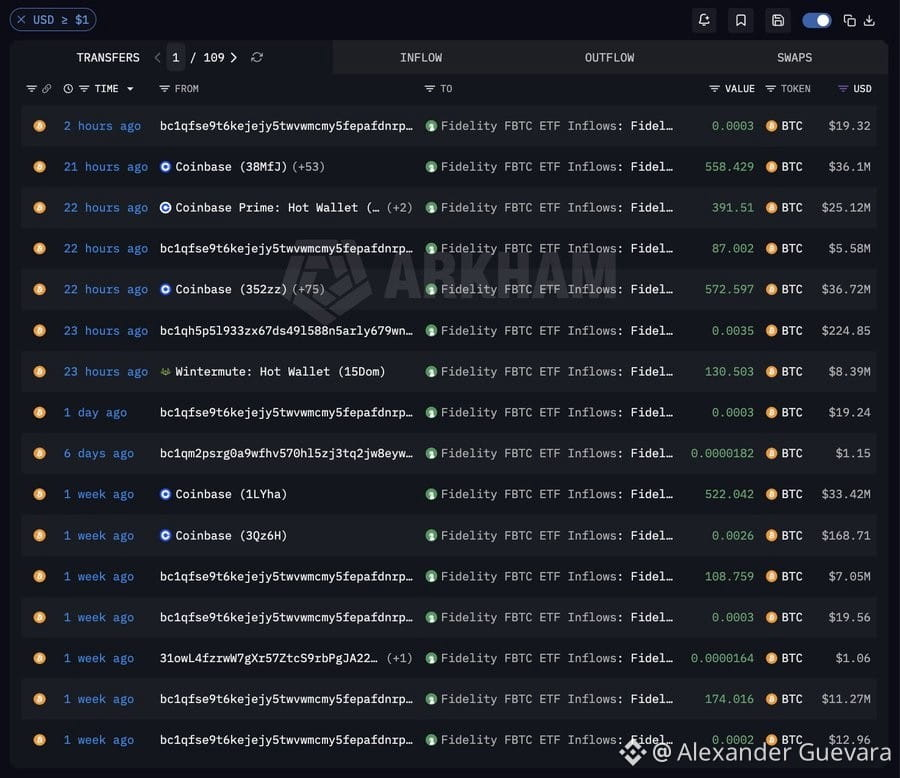Click the page number field showing 1
Image resolution: width=900 pixels, height=778 pixels.
[176, 57]
